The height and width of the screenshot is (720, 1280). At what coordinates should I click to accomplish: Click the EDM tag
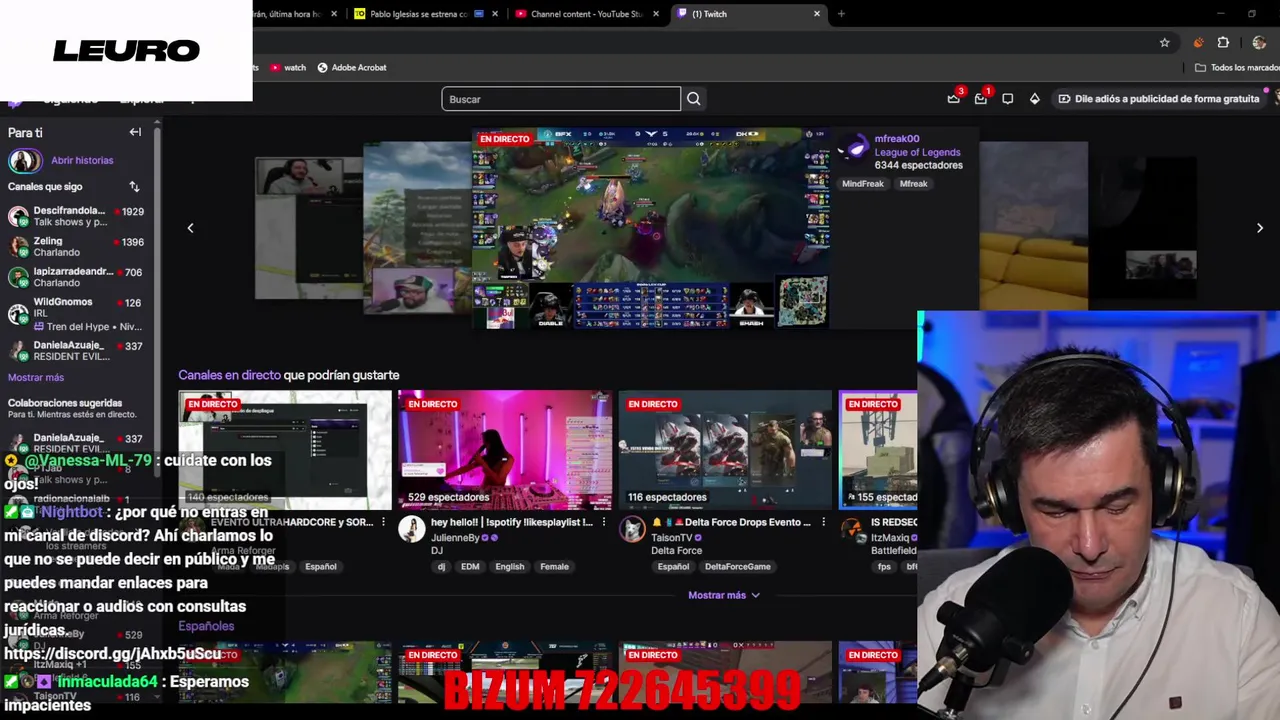[470, 567]
